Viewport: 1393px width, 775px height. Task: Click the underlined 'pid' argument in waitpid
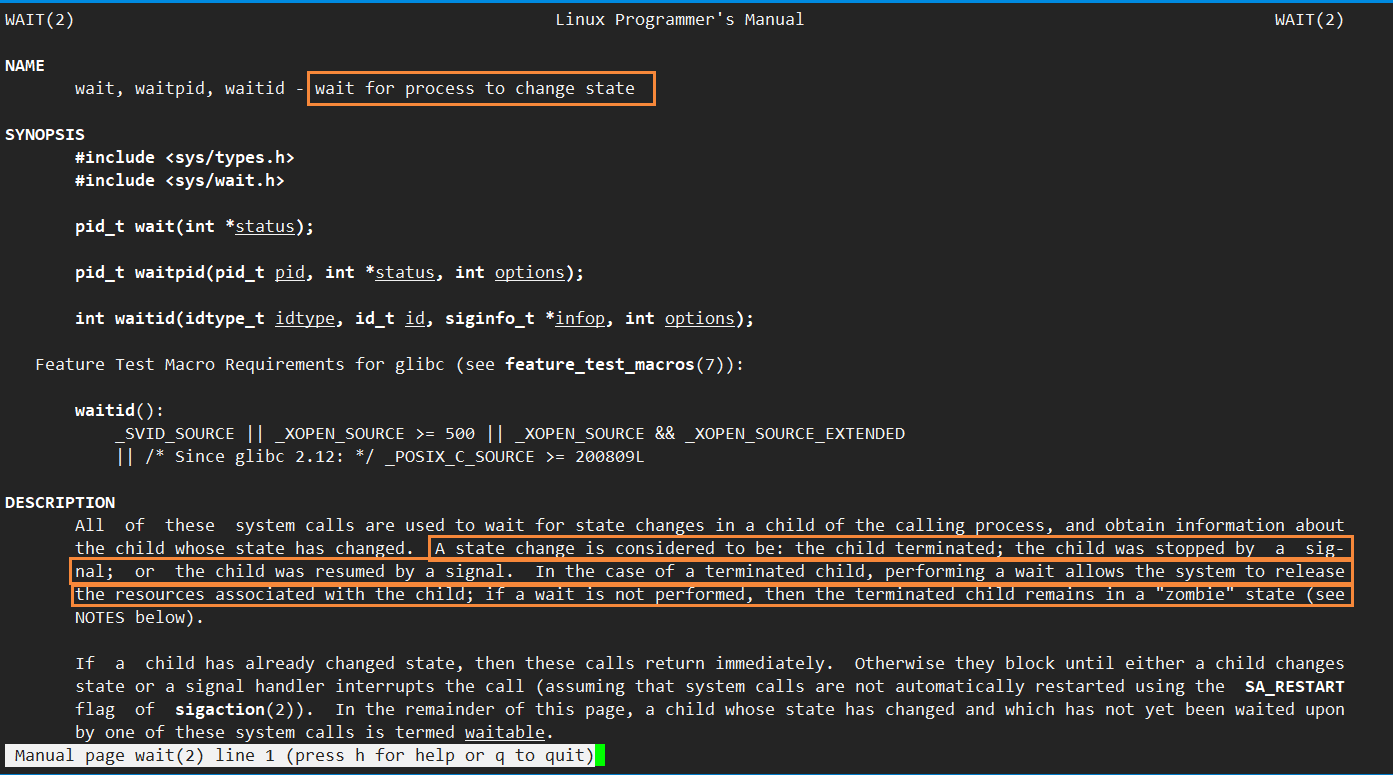[x=290, y=273]
